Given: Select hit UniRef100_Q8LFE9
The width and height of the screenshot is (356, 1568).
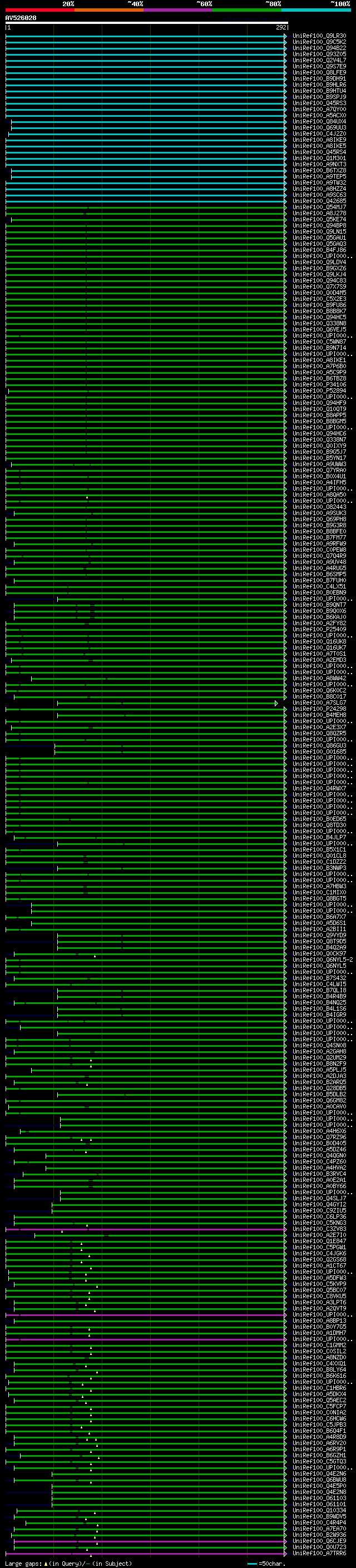Looking at the screenshot, I should coord(319,72).
